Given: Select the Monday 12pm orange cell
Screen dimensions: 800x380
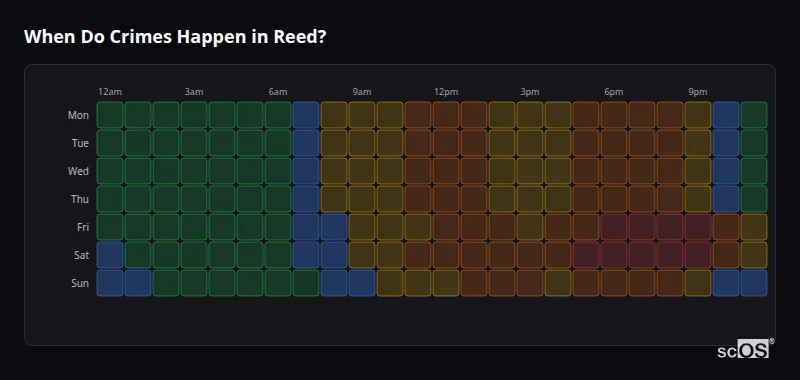Looking at the screenshot, I should [x=446, y=115].
